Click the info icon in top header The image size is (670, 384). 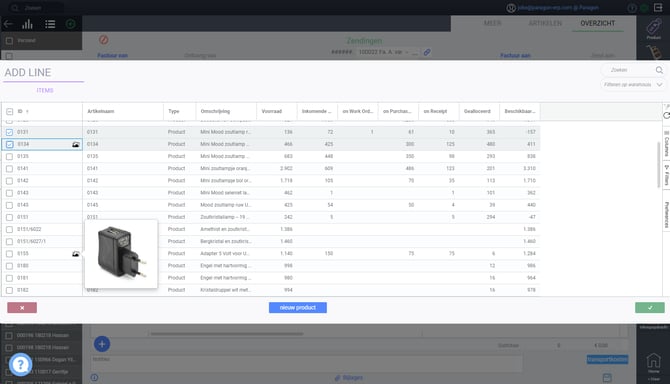tap(632, 8)
